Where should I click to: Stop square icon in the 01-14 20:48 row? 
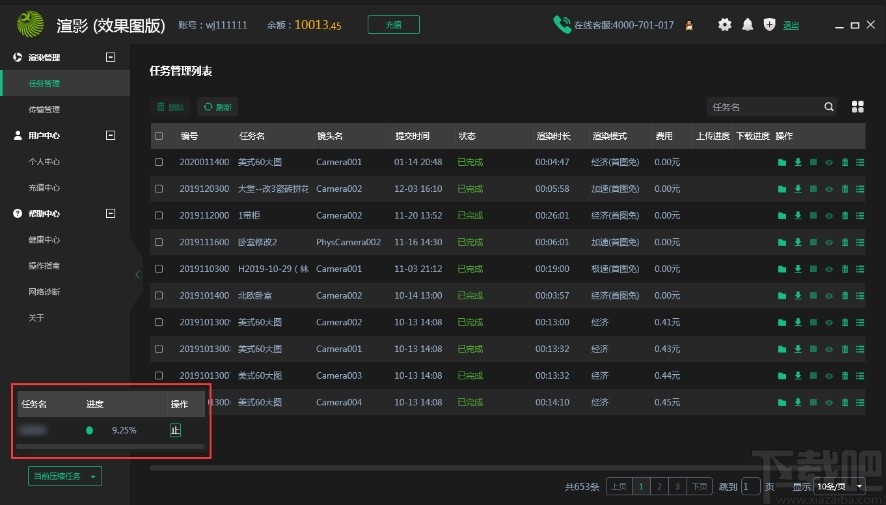click(813, 163)
